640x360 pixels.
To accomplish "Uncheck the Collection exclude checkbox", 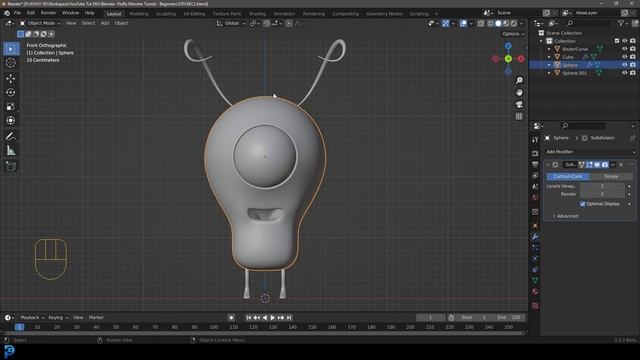I will point(617,41).
